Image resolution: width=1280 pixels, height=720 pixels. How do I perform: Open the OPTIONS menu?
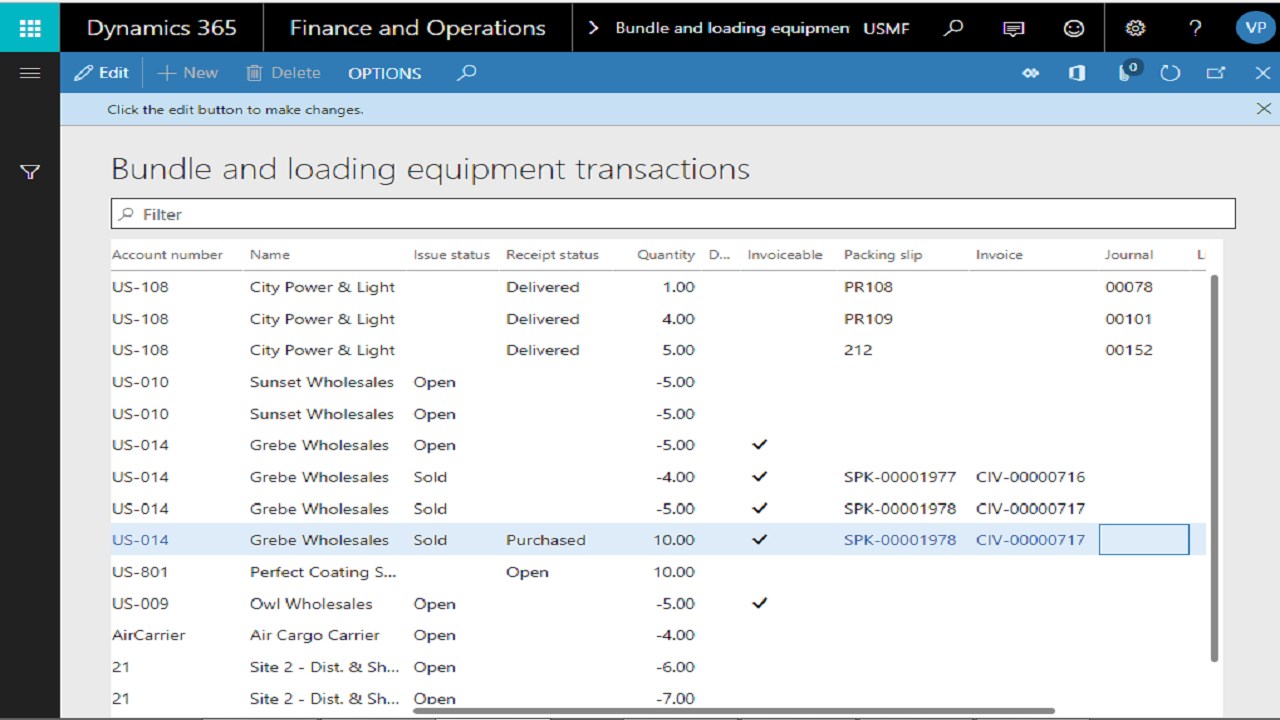384,73
